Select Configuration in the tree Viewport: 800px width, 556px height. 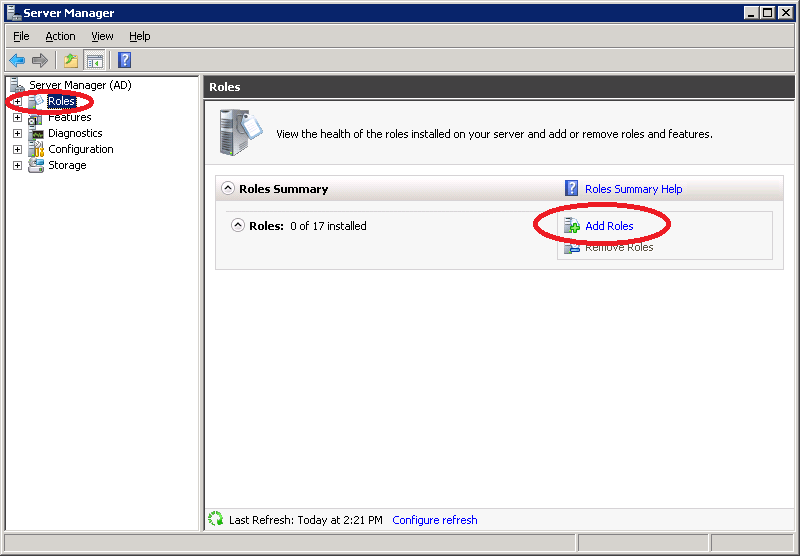[x=81, y=149]
